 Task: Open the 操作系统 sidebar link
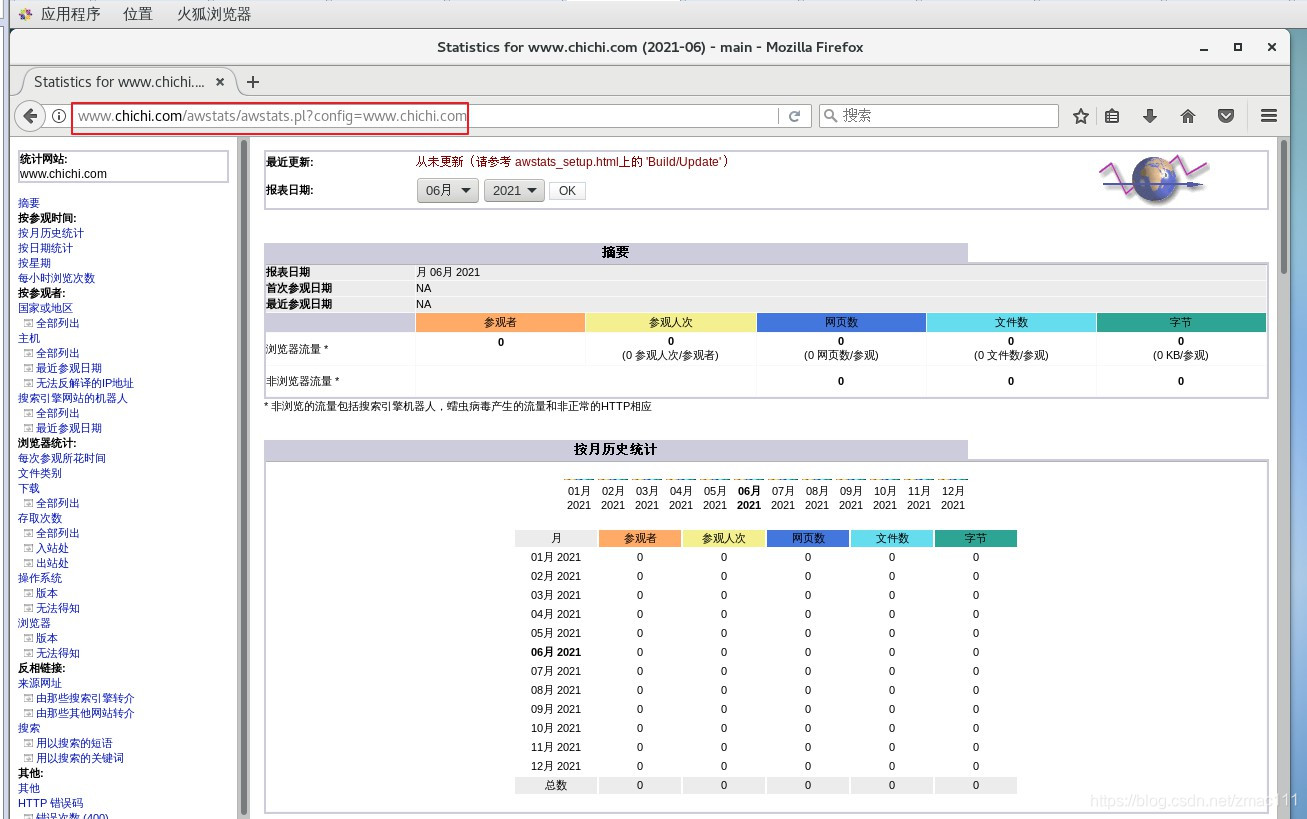pyautogui.click(x=40, y=578)
